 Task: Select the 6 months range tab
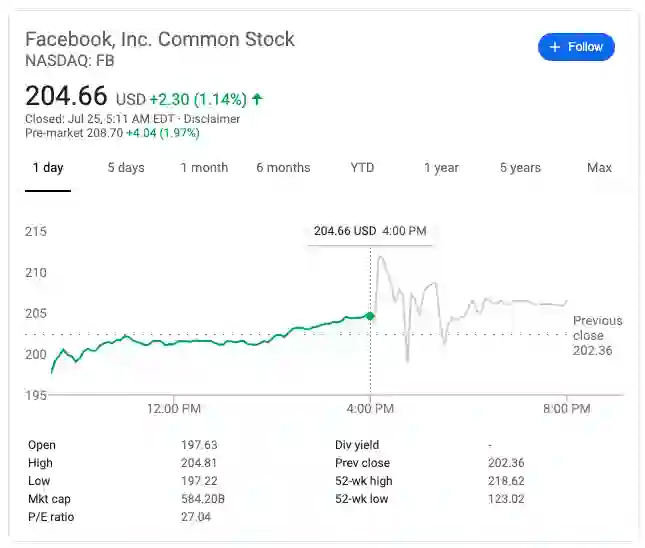click(283, 168)
